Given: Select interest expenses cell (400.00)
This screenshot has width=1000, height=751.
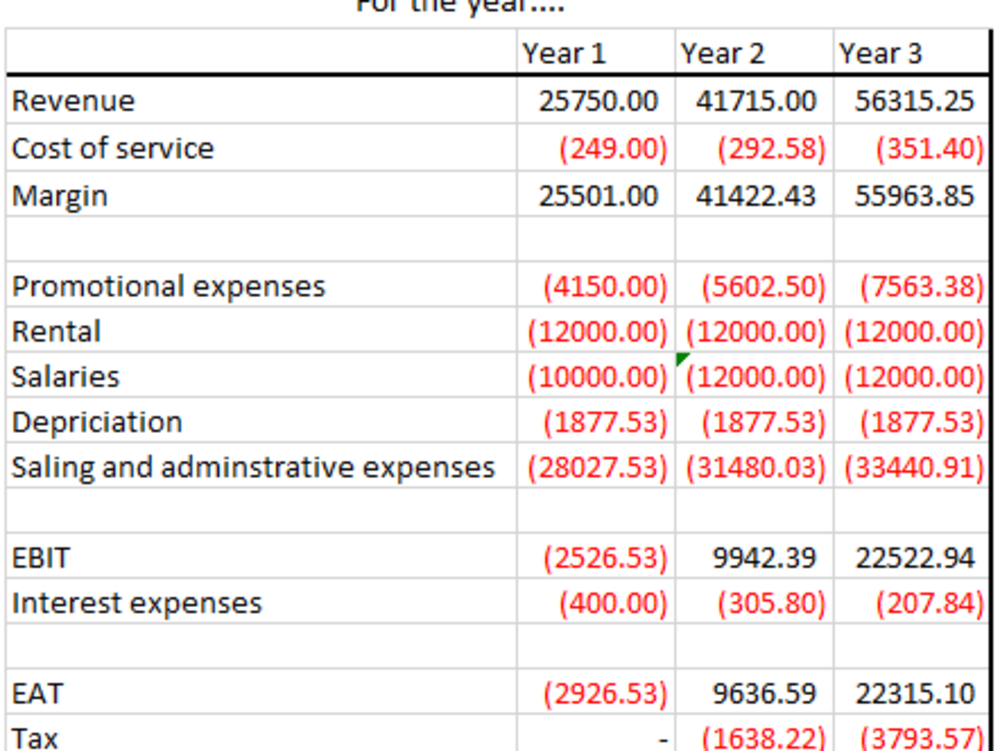Looking at the screenshot, I should pyautogui.click(x=596, y=602).
